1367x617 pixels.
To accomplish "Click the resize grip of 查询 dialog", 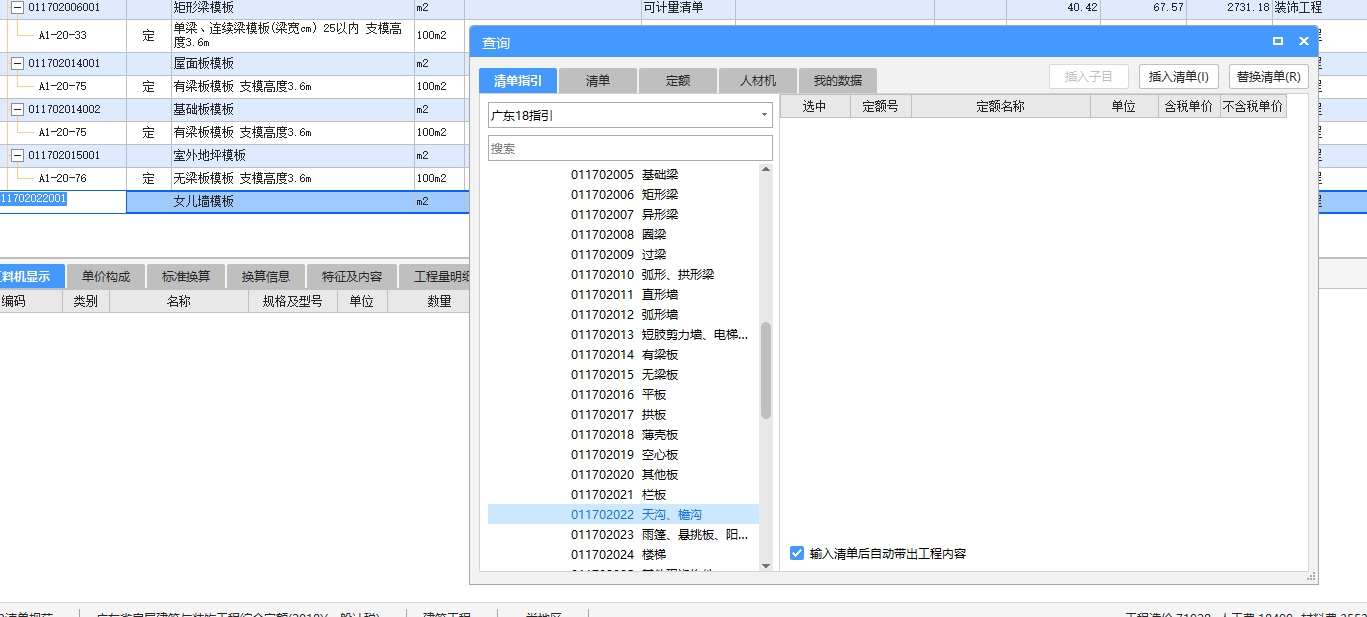I will point(1311,577).
